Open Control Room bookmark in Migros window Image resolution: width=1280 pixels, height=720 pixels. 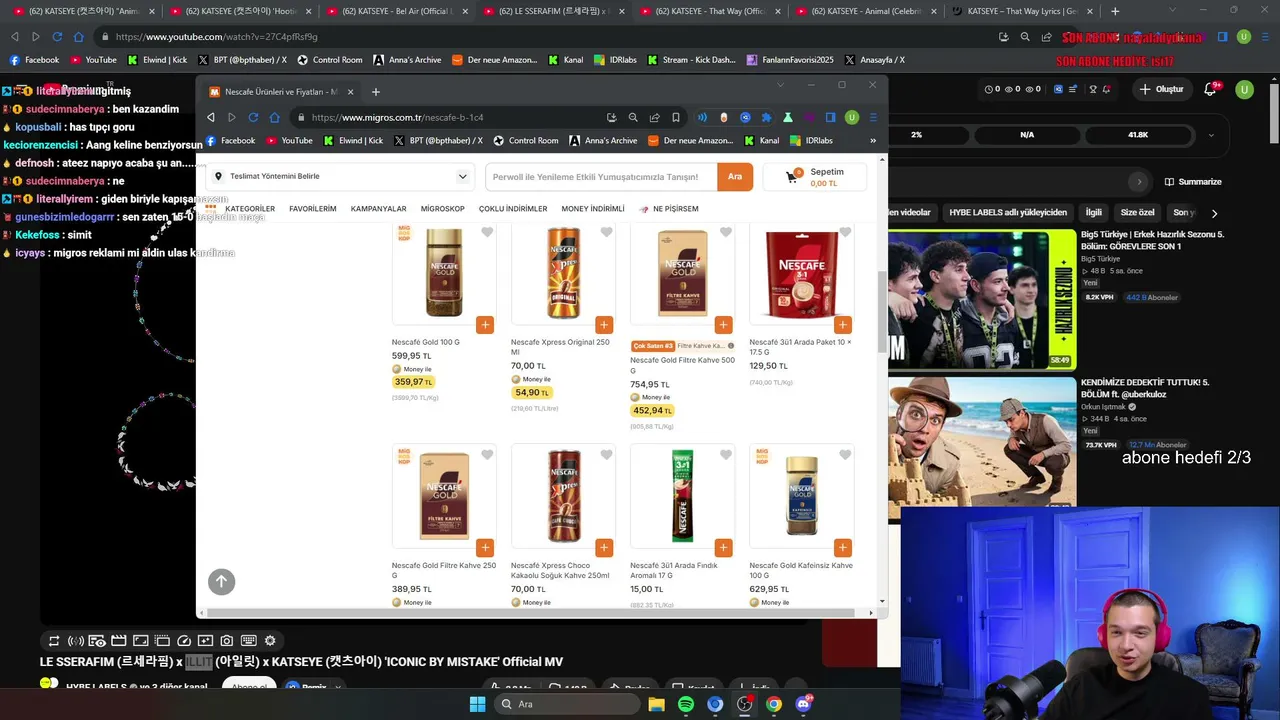coord(525,141)
